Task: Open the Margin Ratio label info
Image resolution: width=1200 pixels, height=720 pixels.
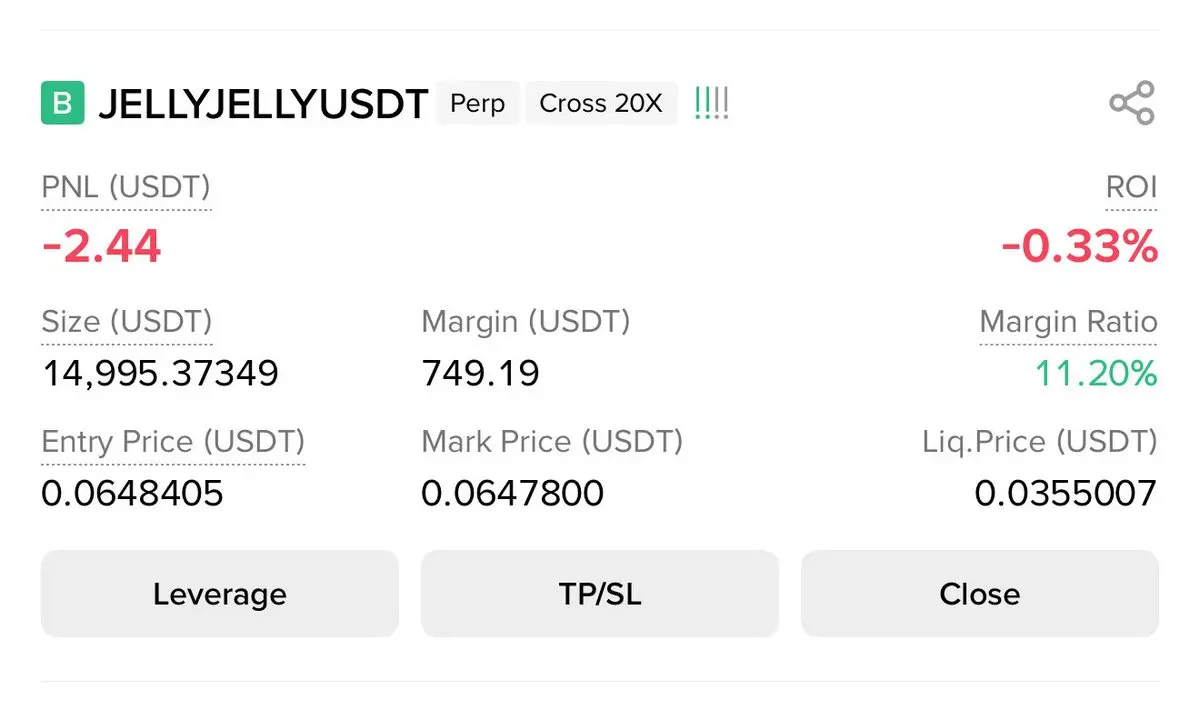Action: click(1068, 322)
